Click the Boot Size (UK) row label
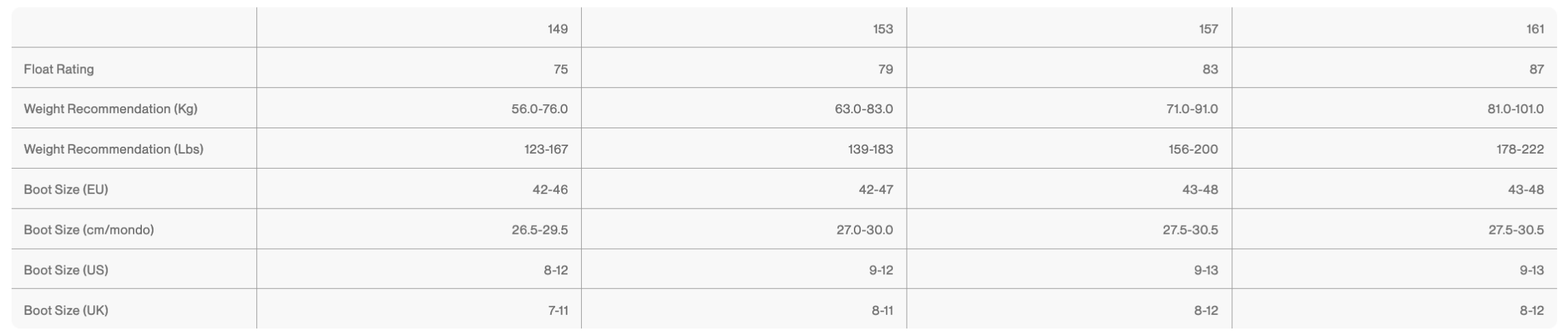 click(66, 311)
